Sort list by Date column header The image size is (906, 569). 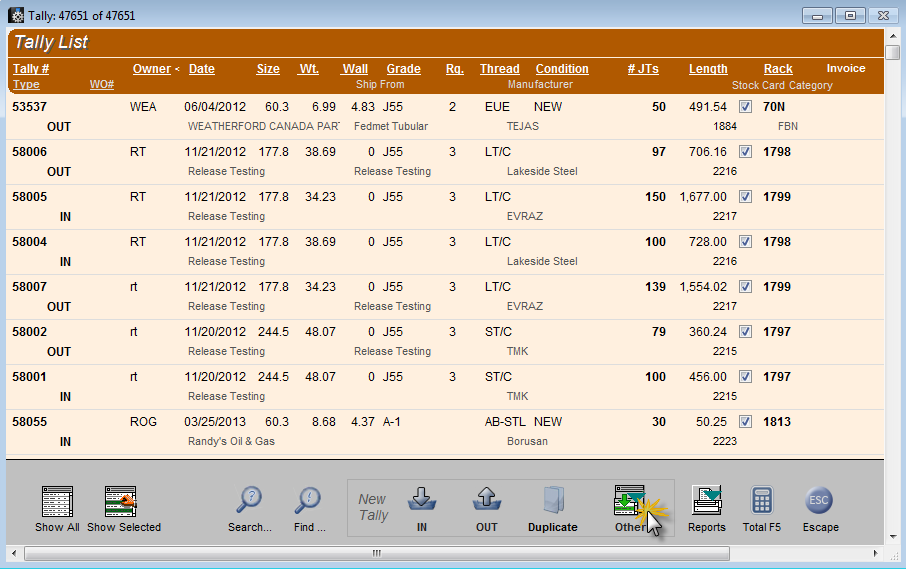(202, 69)
